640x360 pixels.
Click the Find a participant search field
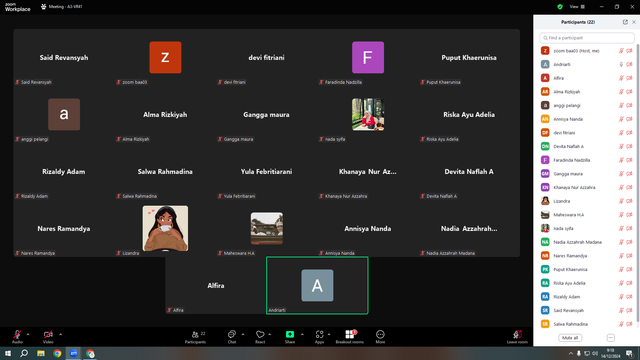pos(587,38)
